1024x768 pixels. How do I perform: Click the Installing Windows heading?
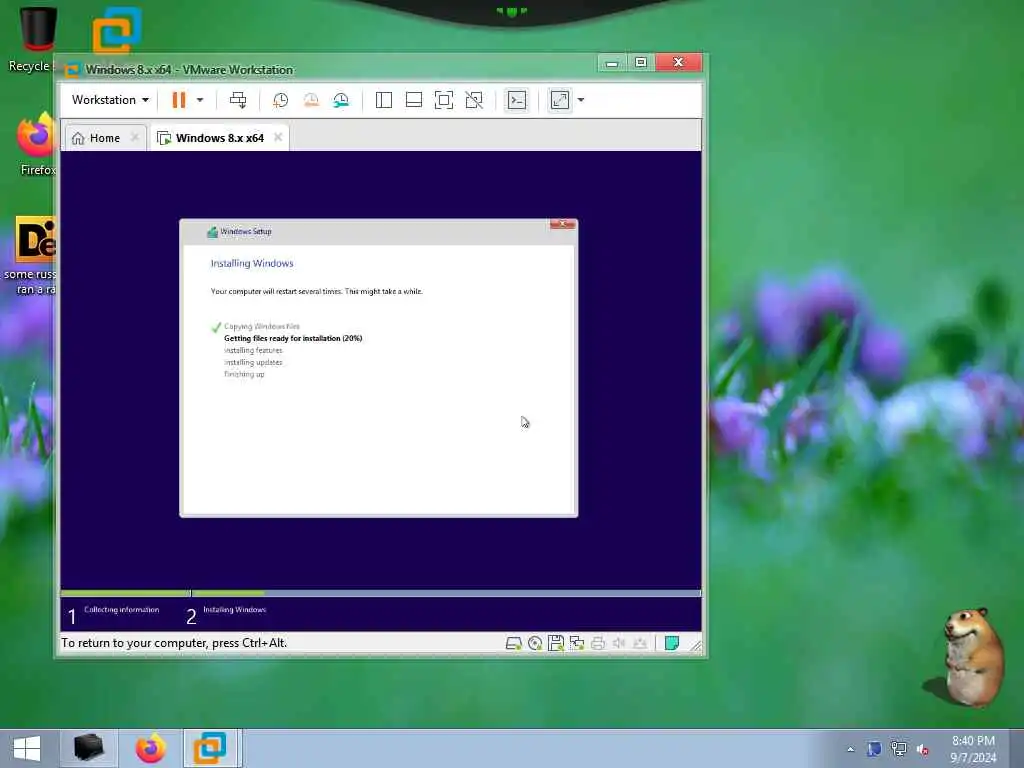click(x=252, y=263)
